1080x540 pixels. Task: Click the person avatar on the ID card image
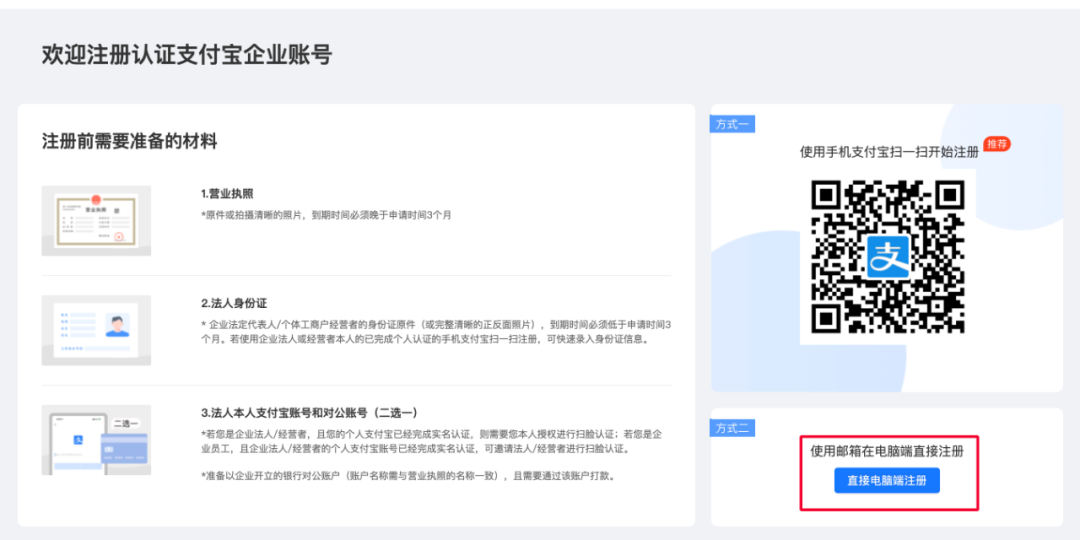tap(118, 326)
